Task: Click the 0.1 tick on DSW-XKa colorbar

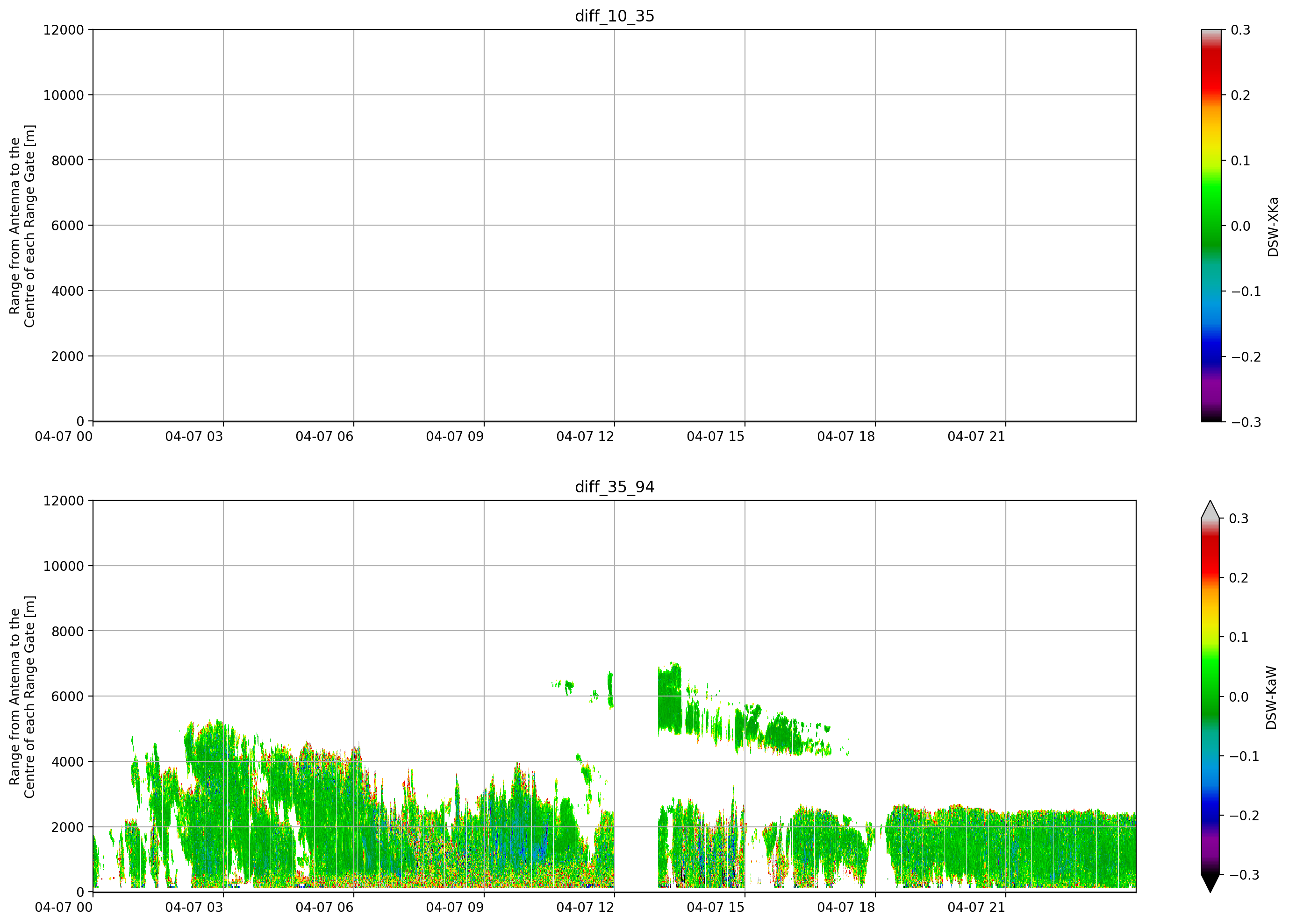Action: (x=1241, y=160)
